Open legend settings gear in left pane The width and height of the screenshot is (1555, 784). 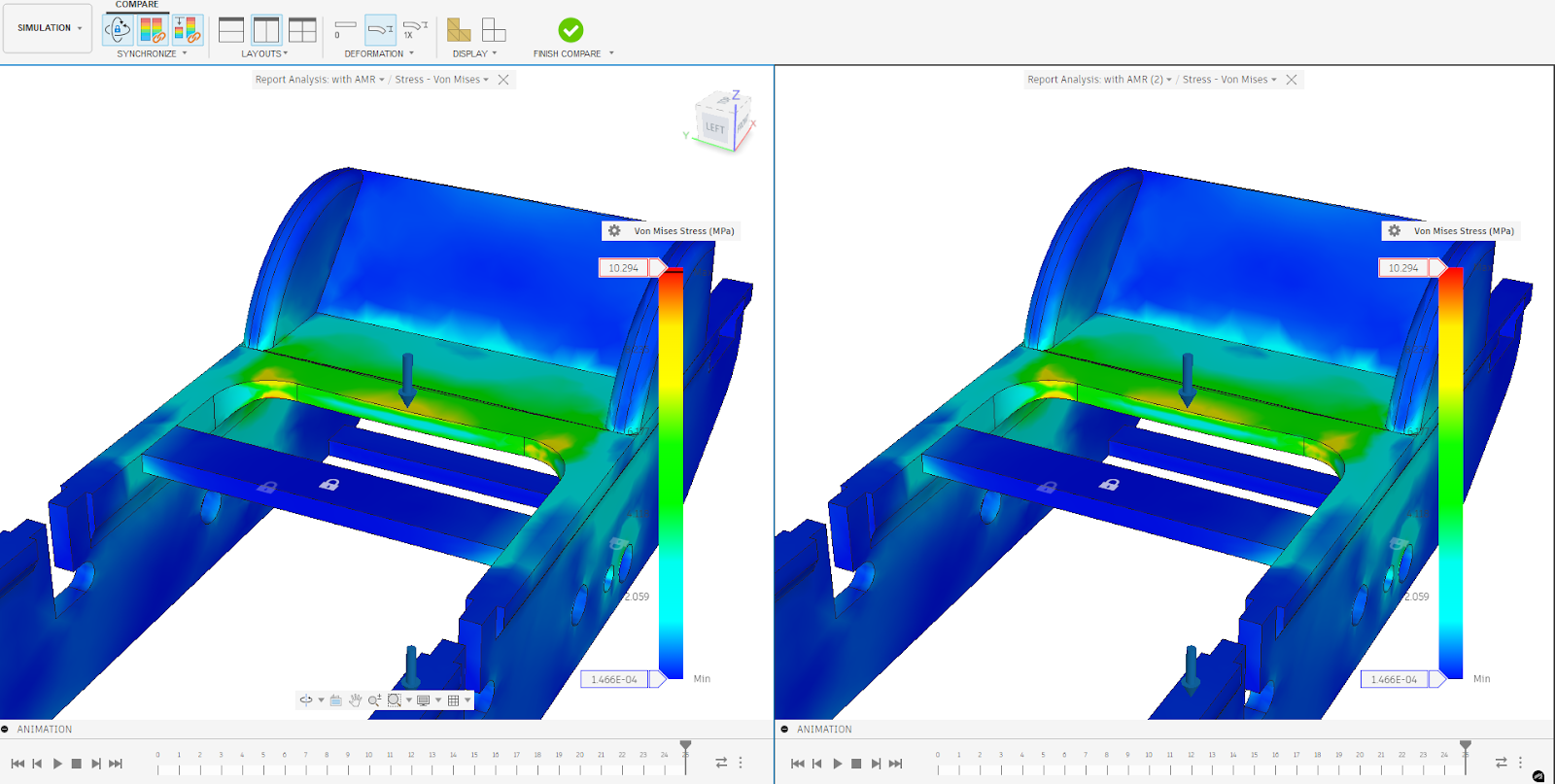click(x=614, y=231)
